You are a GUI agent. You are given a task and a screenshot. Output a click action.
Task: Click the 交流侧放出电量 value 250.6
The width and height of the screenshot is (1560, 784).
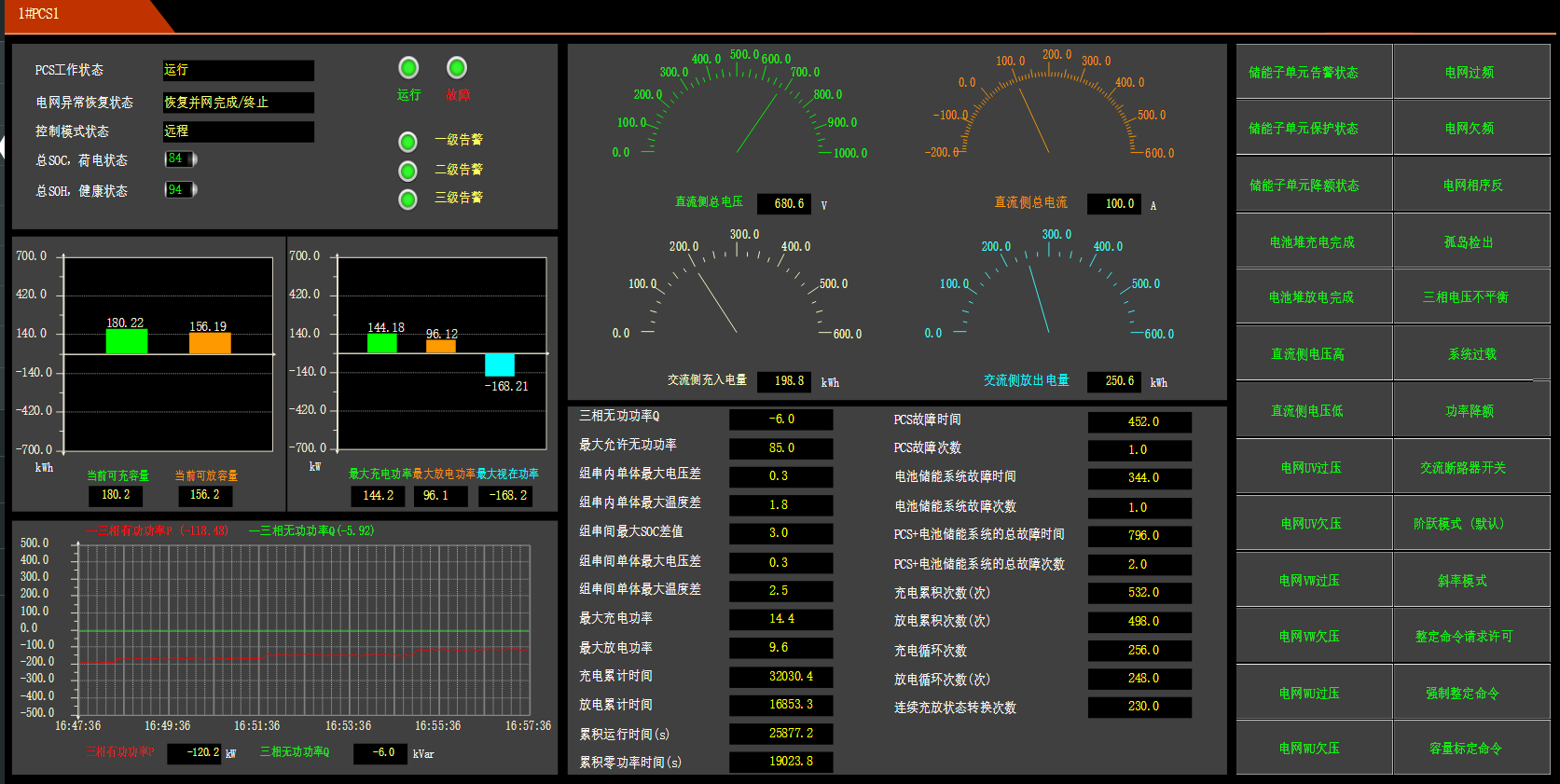(x=1115, y=381)
